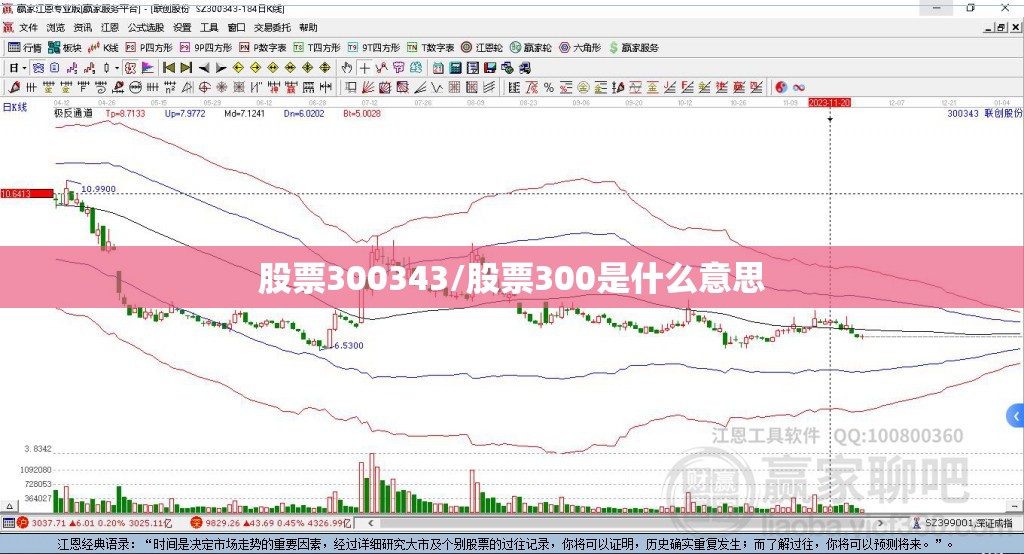
Task: Click the circle target drawing icon
Action: 204,88
